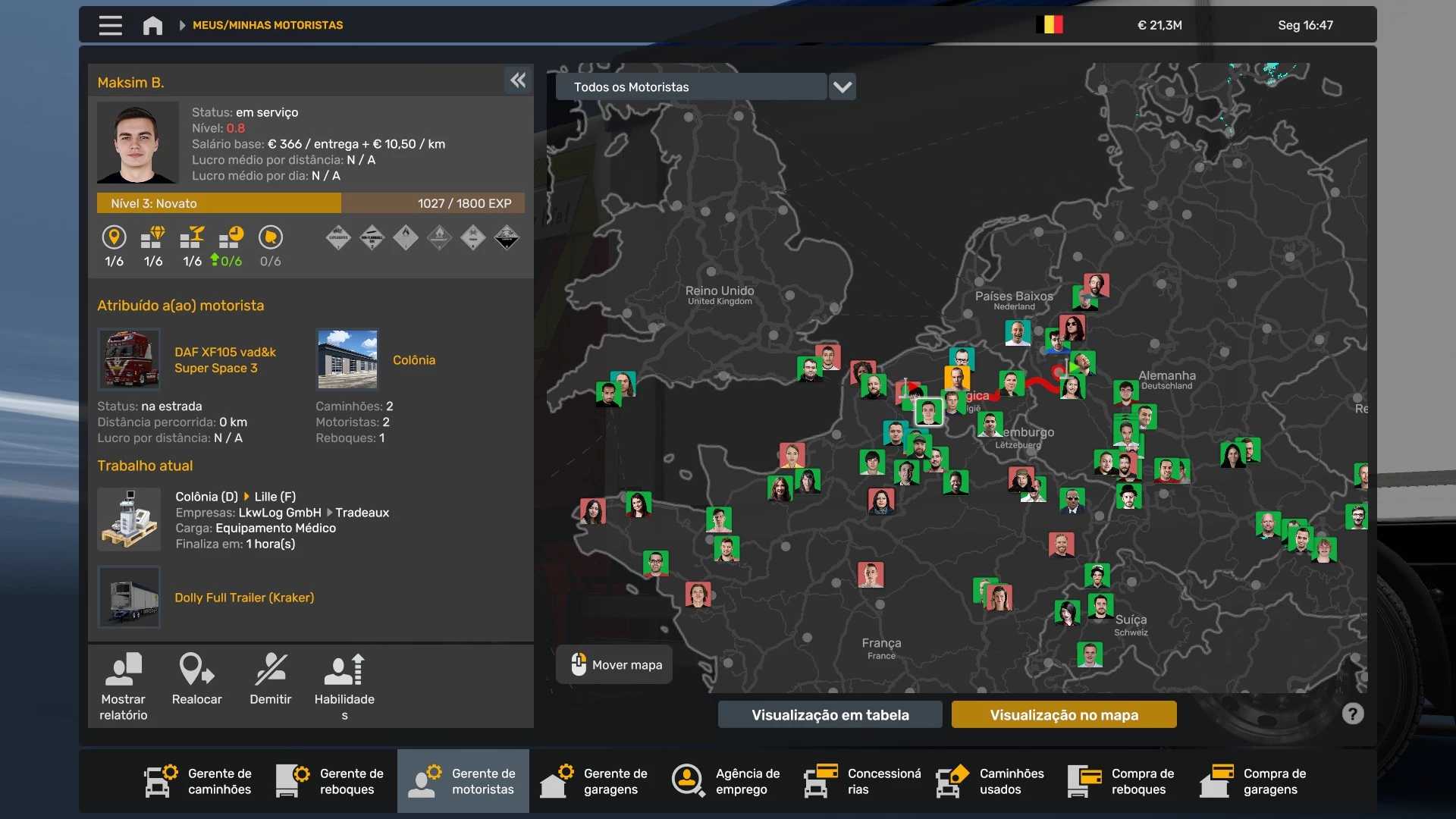Collapse the Maksim B. driver panel
Viewport: 1456px width, 819px height.
(x=518, y=80)
